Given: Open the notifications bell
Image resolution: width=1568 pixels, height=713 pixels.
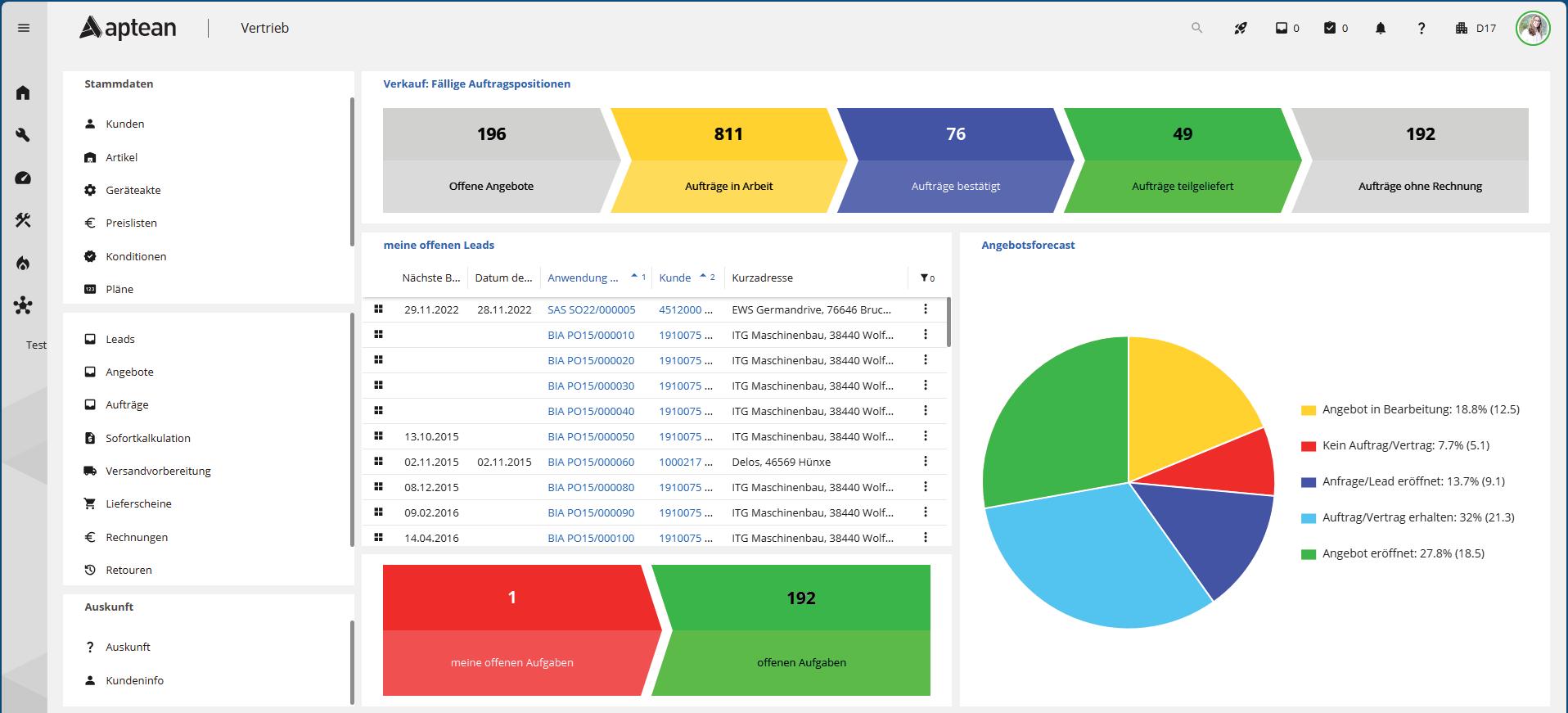Looking at the screenshot, I should (1381, 28).
